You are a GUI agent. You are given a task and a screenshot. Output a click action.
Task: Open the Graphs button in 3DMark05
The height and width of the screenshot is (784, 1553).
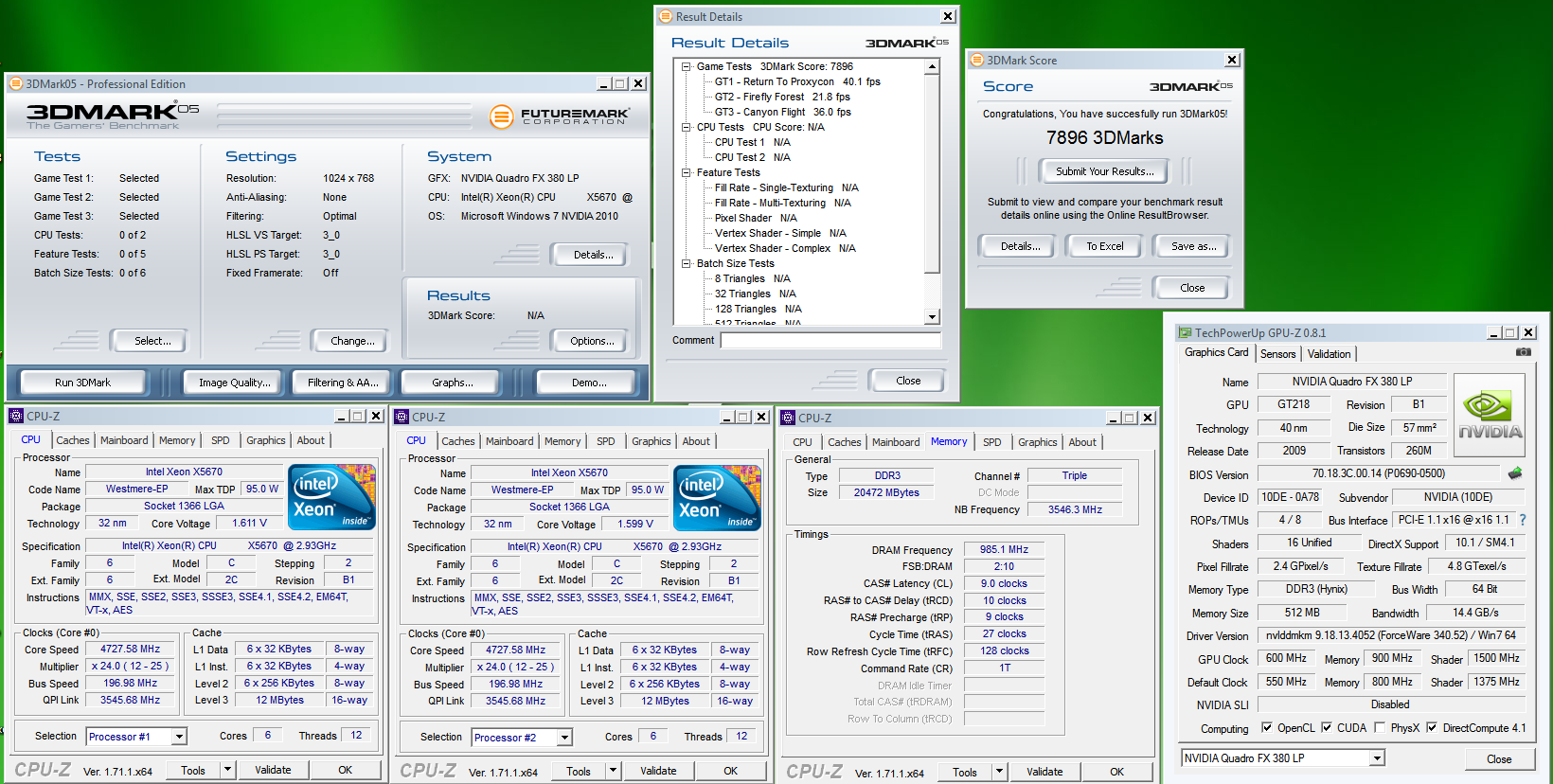point(452,383)
